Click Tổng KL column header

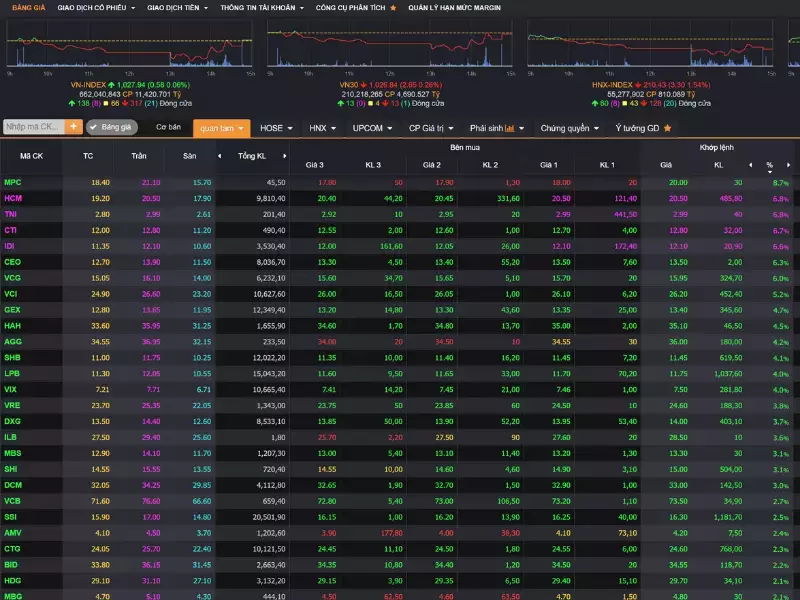click(252, 156)
